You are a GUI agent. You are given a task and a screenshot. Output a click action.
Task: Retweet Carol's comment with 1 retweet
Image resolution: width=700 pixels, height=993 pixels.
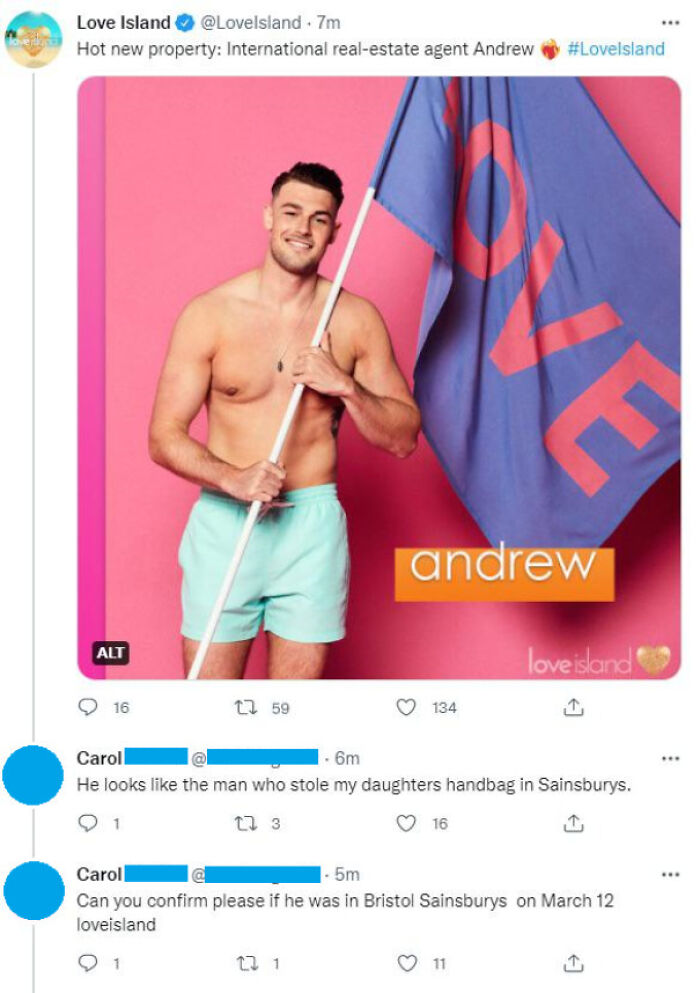(246, 964)
